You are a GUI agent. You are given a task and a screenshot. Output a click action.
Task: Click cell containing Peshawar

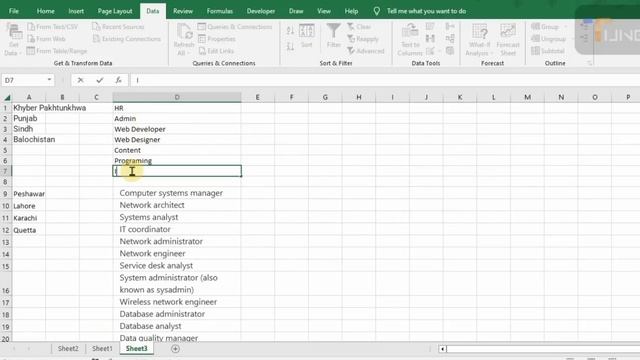point(29,193)
